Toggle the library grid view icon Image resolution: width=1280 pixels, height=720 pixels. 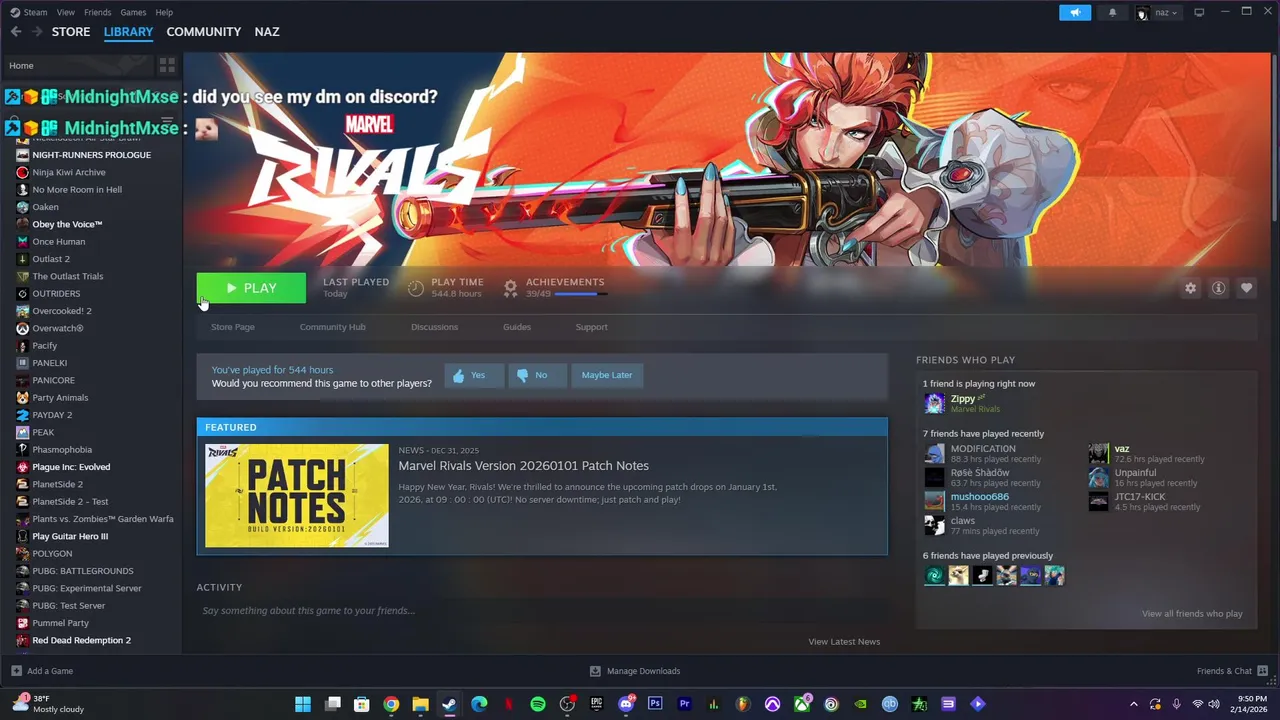pos(167,65)
